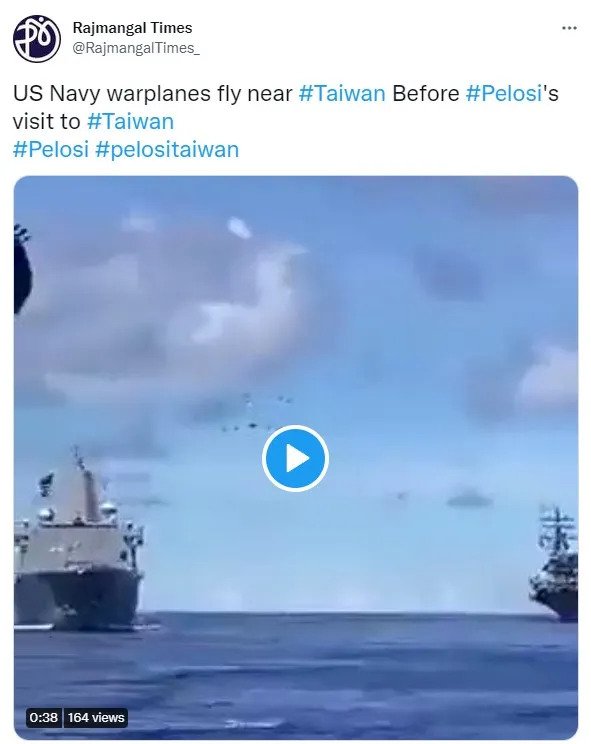Click the 164 views counter
This screenshot has width=591, height=744.
click(96, 717)
